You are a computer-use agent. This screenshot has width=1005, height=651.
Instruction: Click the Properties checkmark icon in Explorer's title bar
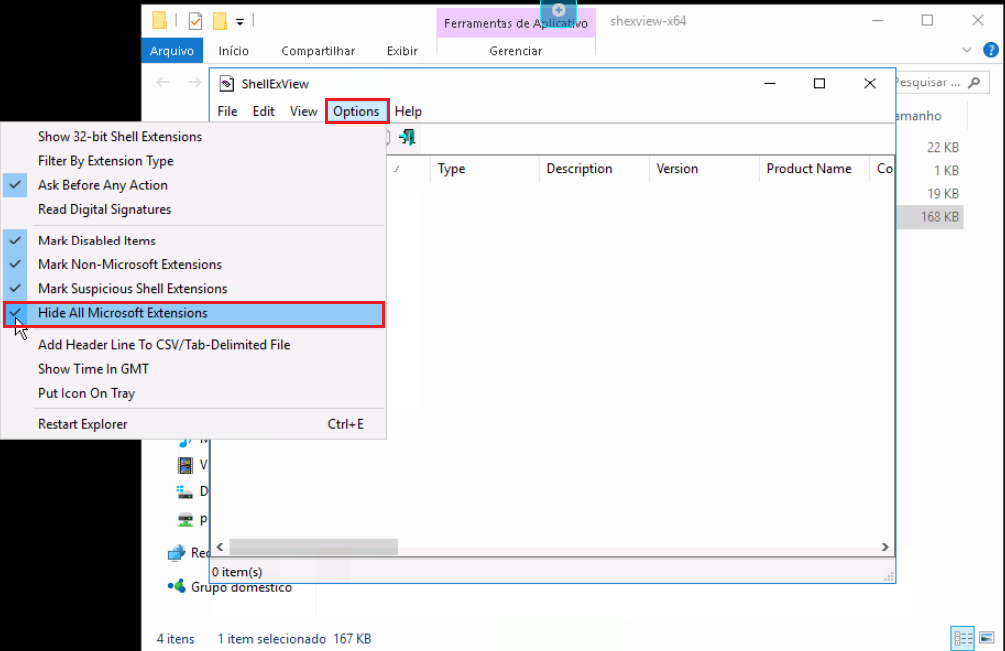coord(195,21)
